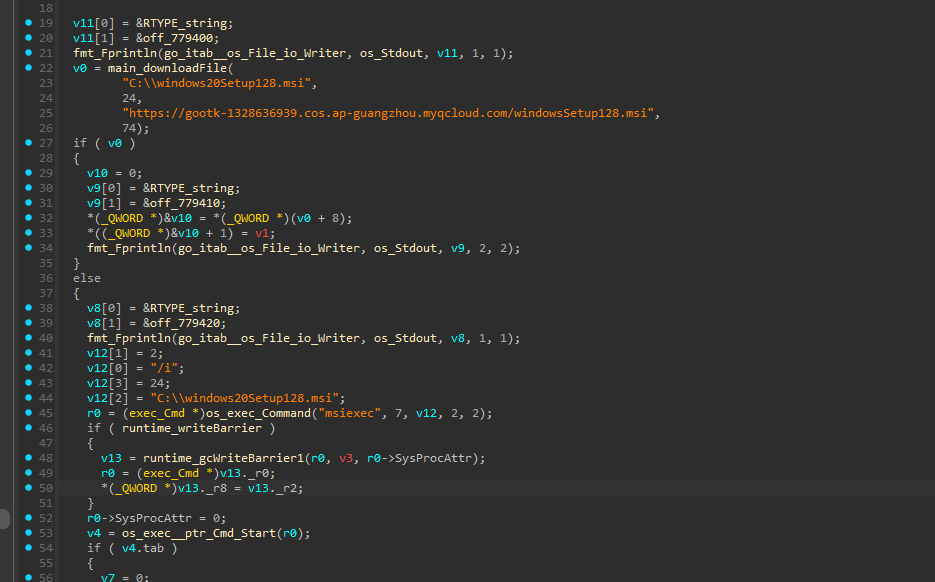Toggle breakpoint dot on line 19
935x582 pixels.
pyautogui.click(x=28, y=23)
